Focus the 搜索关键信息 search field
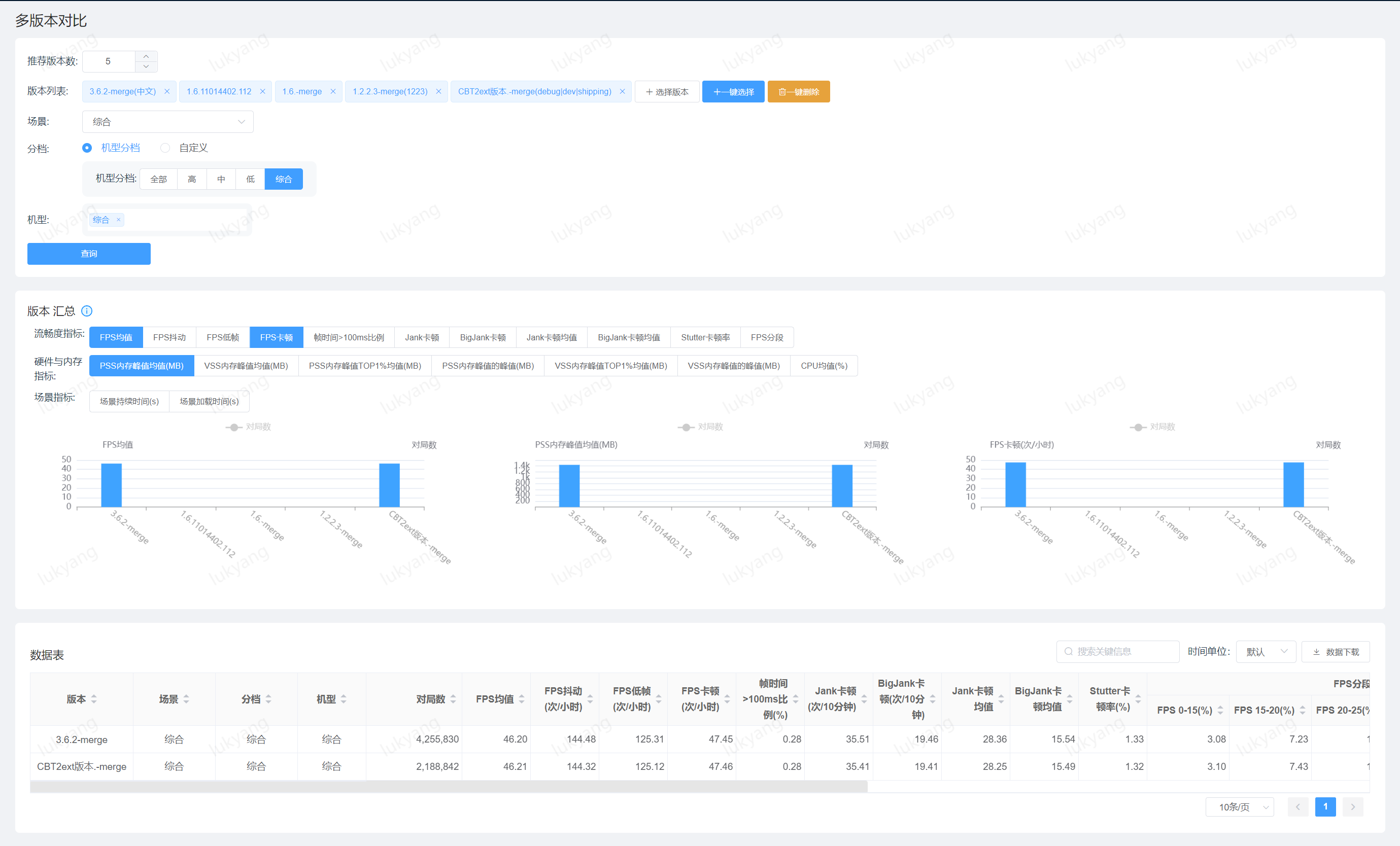Image resolution: width=1400 pixels, height=846 pixels. click(x=1117, y=652)
